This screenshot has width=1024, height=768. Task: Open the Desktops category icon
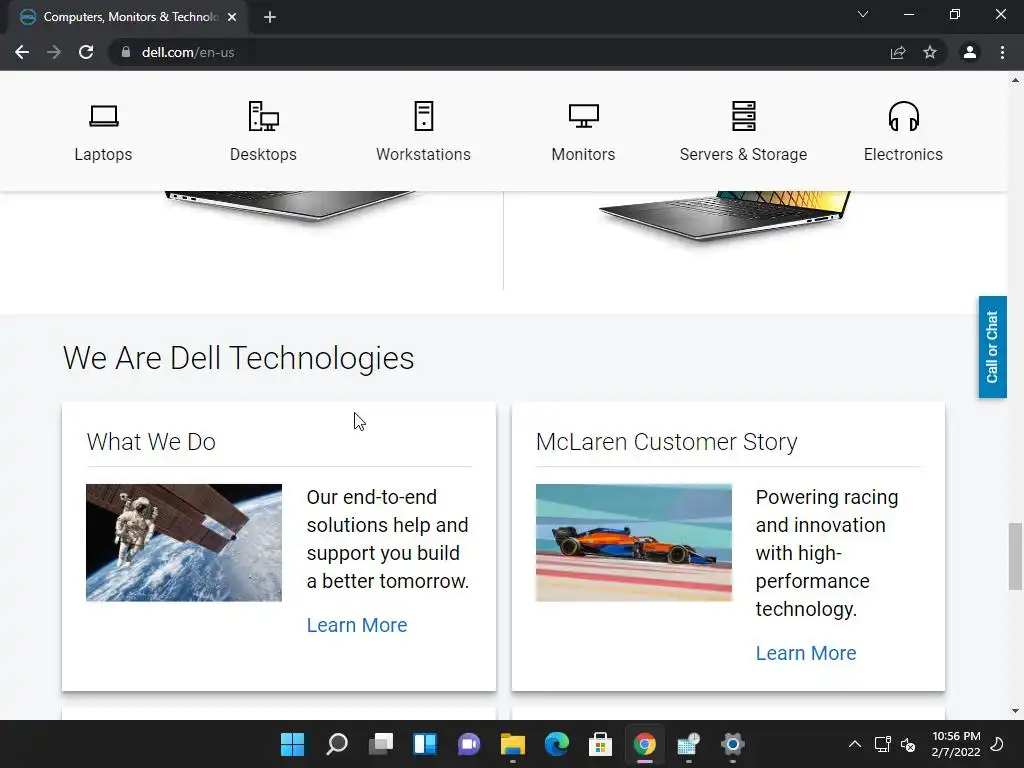pos(263,116)
